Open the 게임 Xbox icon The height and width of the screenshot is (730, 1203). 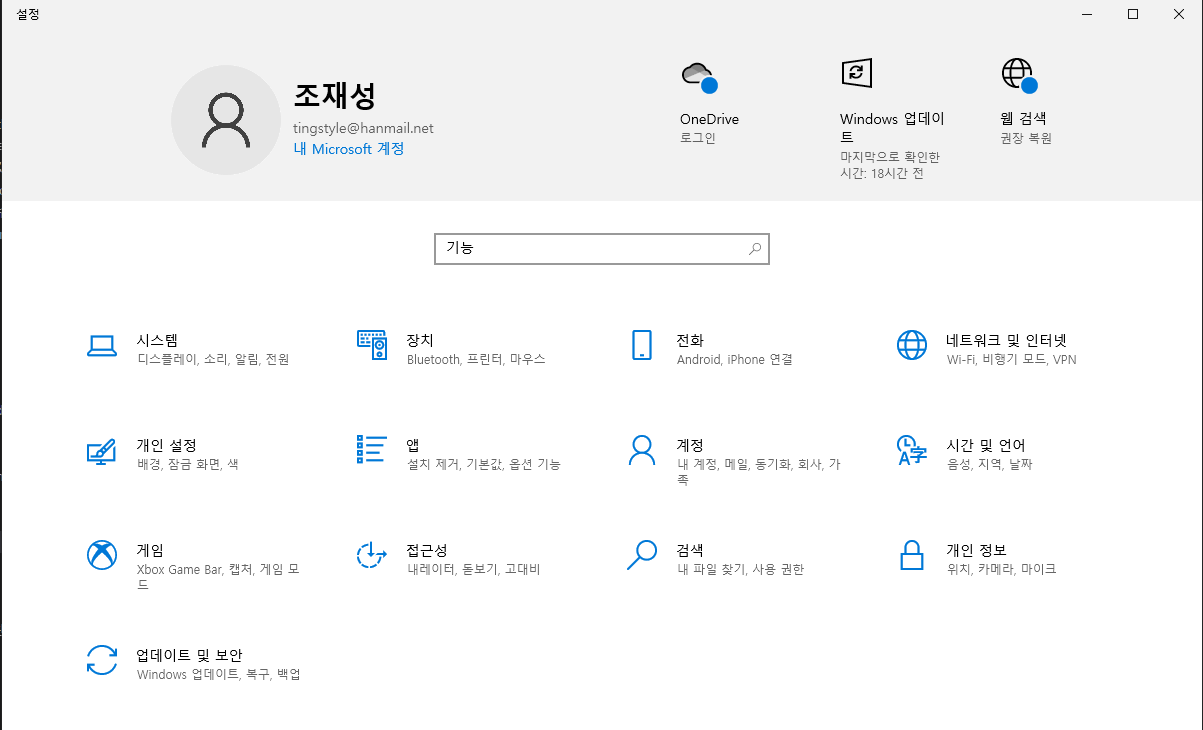(x=102, y=555)
